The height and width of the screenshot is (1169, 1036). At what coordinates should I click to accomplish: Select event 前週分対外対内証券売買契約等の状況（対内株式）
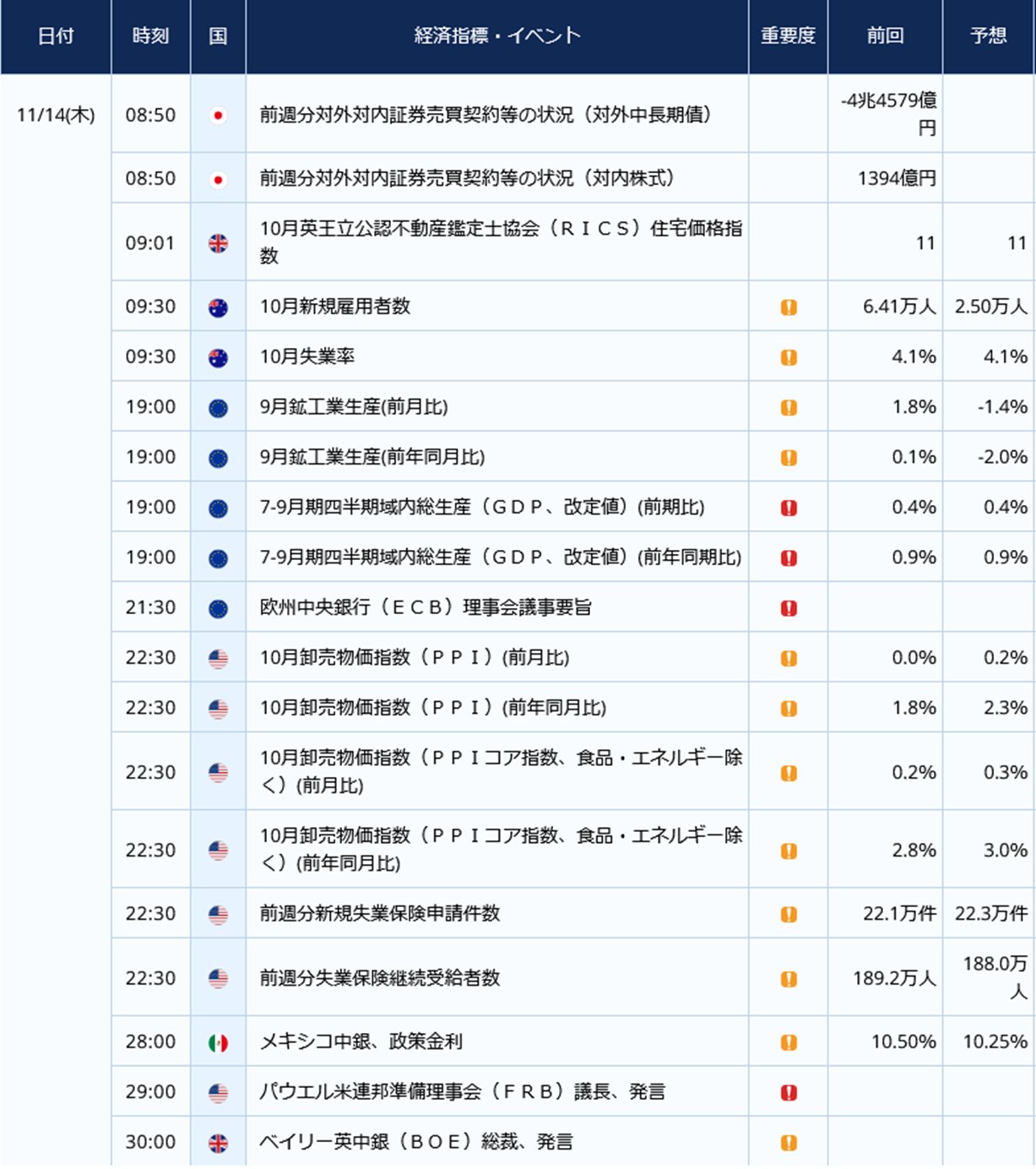pyautogui.click(x=467, y=178)
